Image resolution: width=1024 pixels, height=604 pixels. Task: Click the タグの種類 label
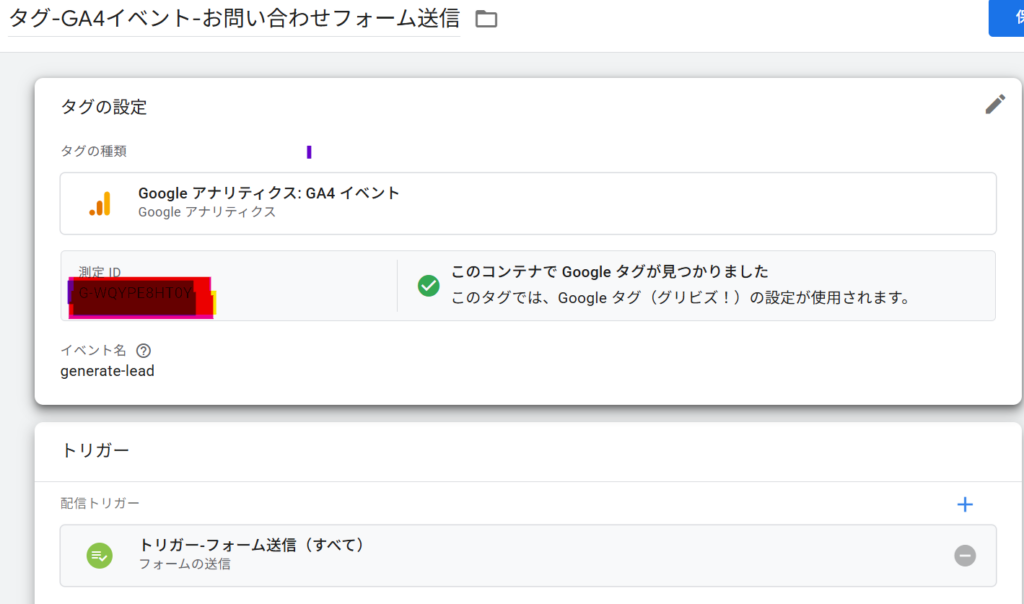coord(93,152)
